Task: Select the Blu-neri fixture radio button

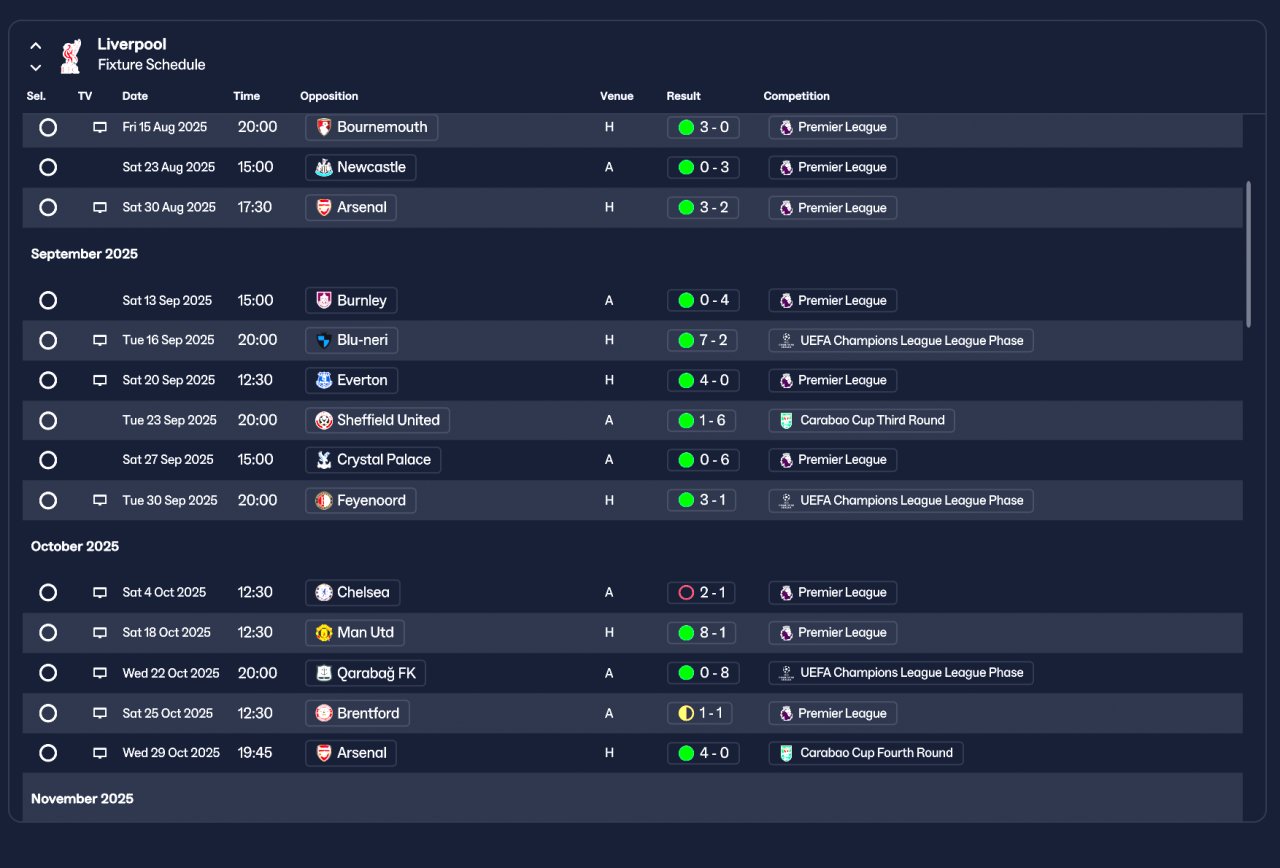Action: 48,340
